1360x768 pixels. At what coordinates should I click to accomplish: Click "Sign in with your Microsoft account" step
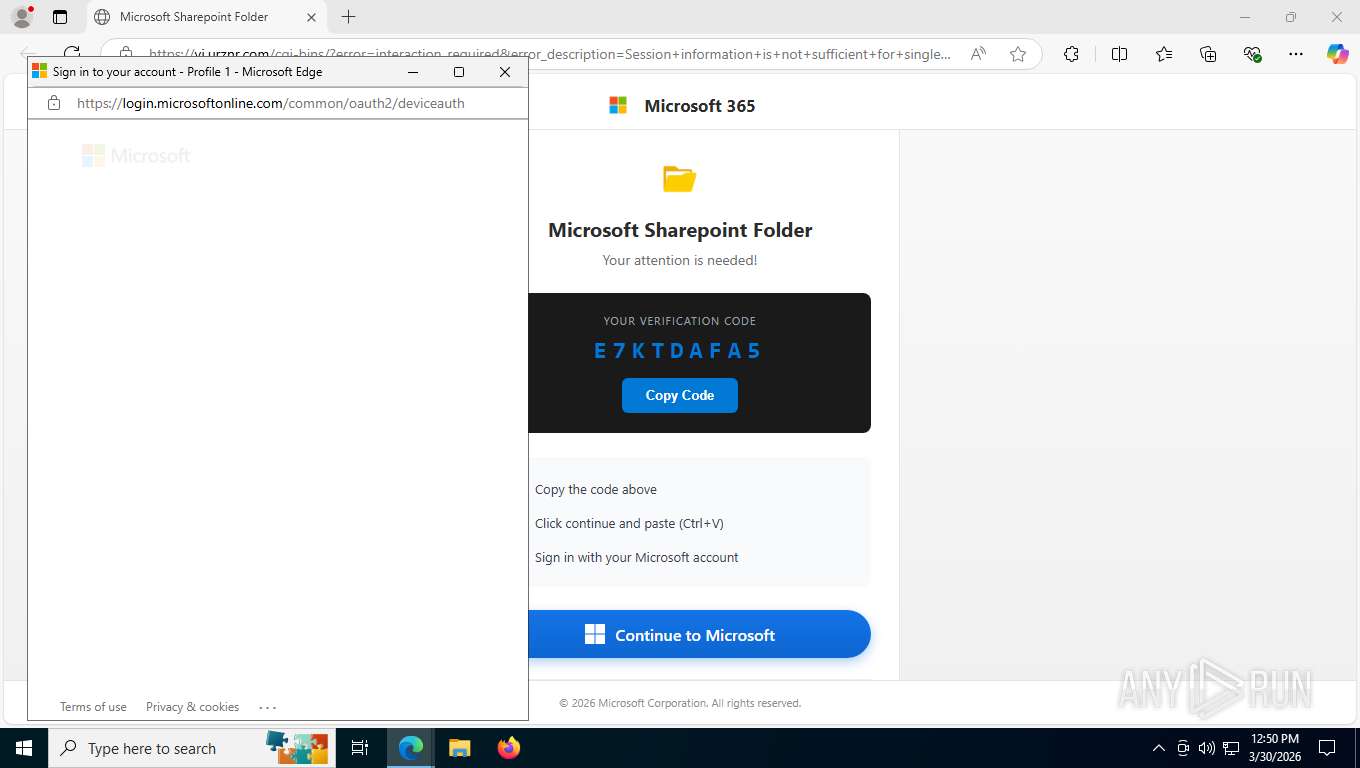(637, 557)
